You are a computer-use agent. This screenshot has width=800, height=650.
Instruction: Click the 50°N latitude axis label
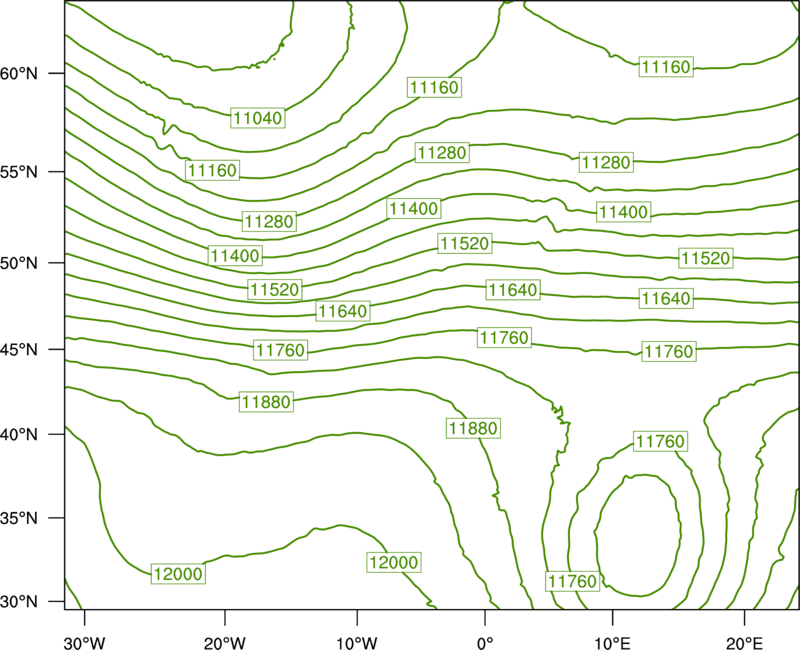19,263
